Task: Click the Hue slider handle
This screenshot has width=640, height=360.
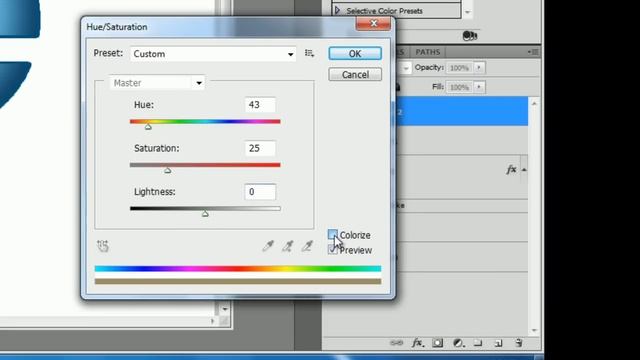Action: (x=148, y=127)
